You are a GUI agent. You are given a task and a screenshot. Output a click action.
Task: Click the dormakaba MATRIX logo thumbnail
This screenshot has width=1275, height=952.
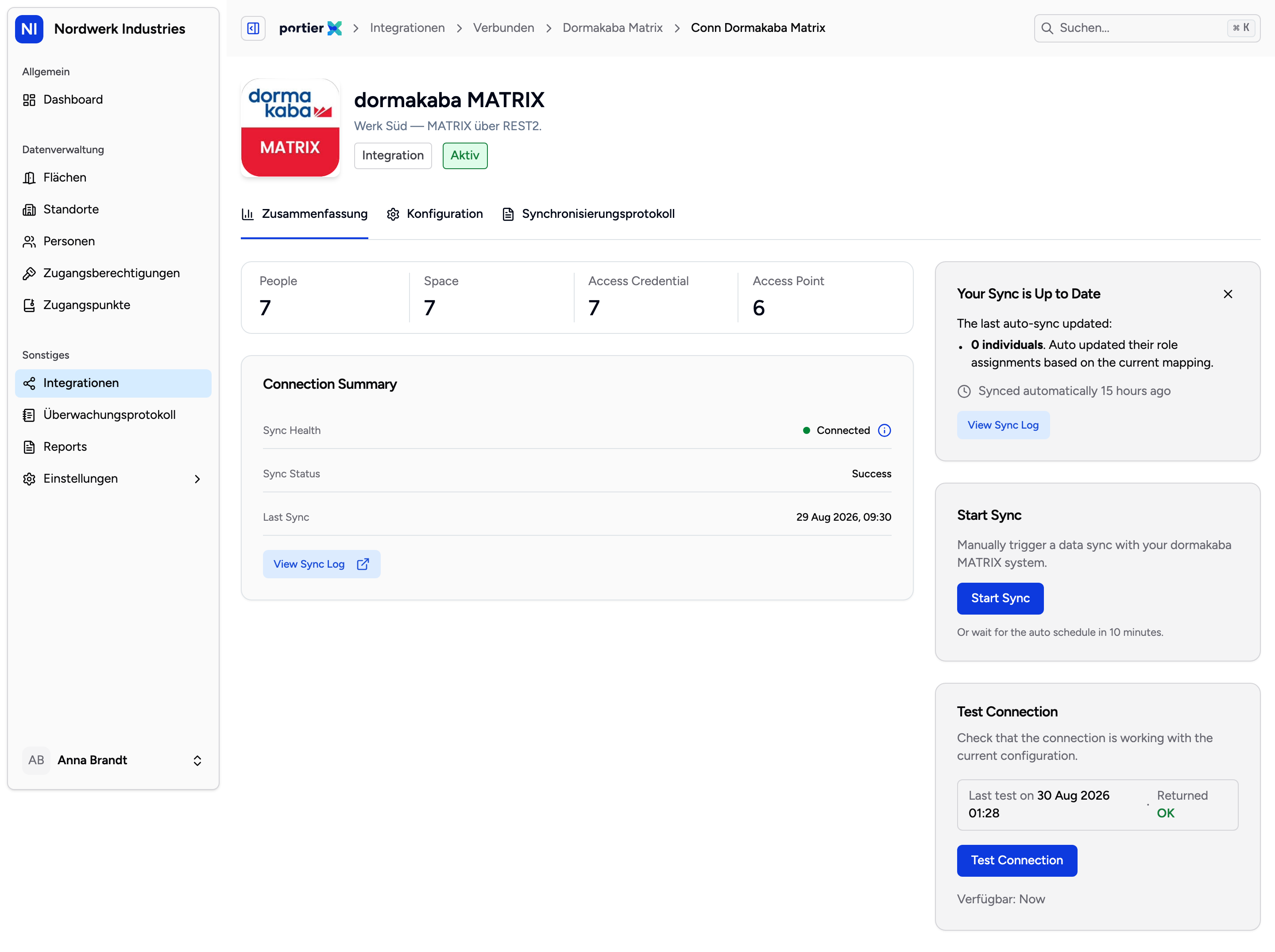pyautogui.click(x=290, y=128)
